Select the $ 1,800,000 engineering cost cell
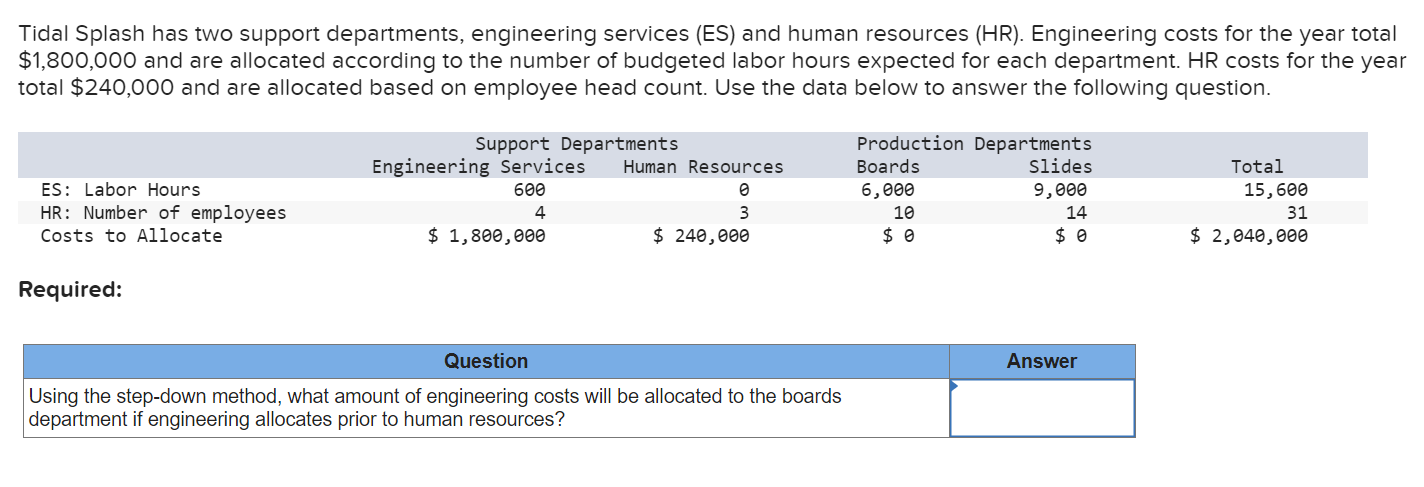1424x487 pixels. coord(487,236)
